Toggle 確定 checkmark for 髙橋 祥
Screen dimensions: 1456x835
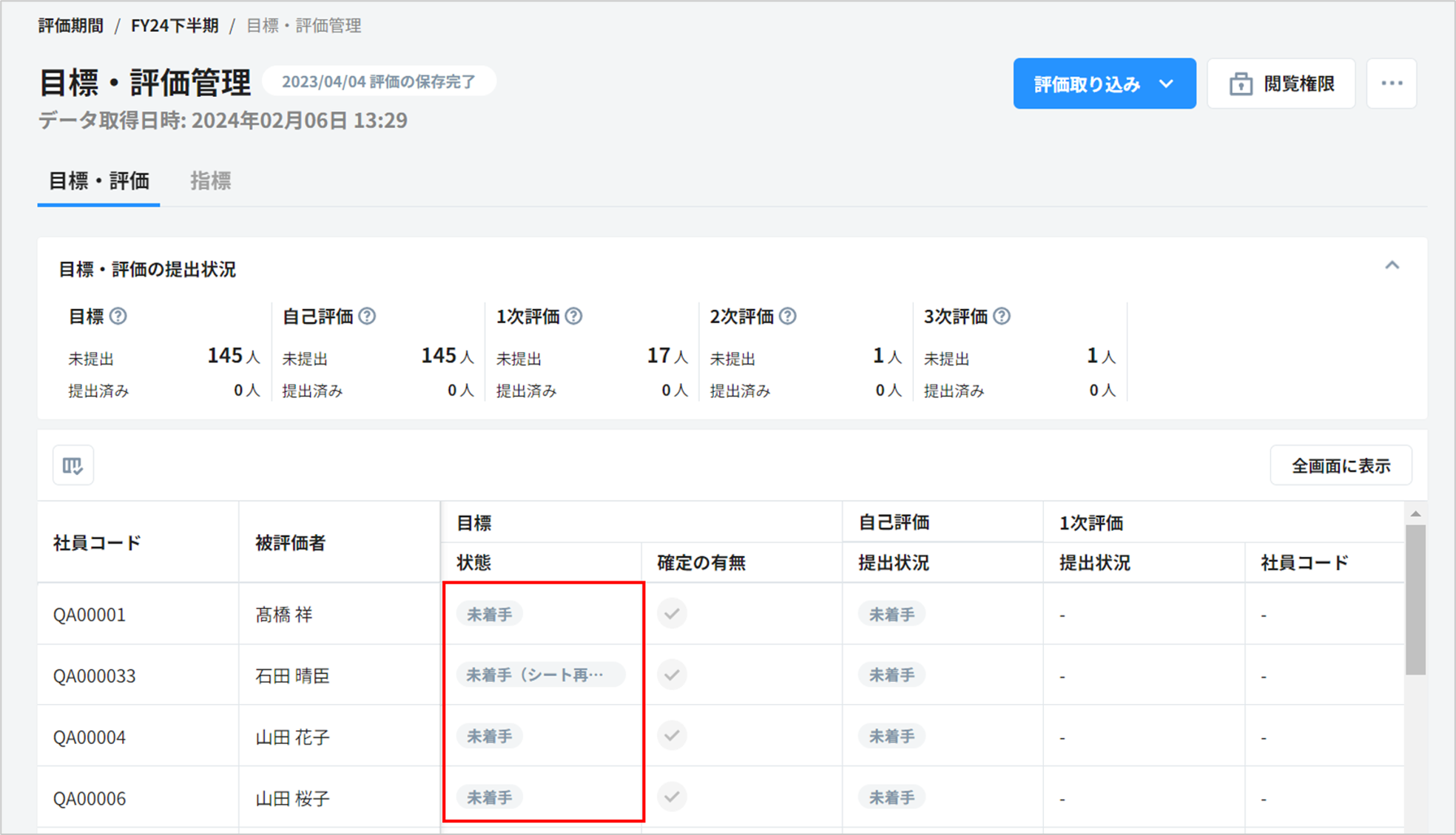click(x=672, y=614)
